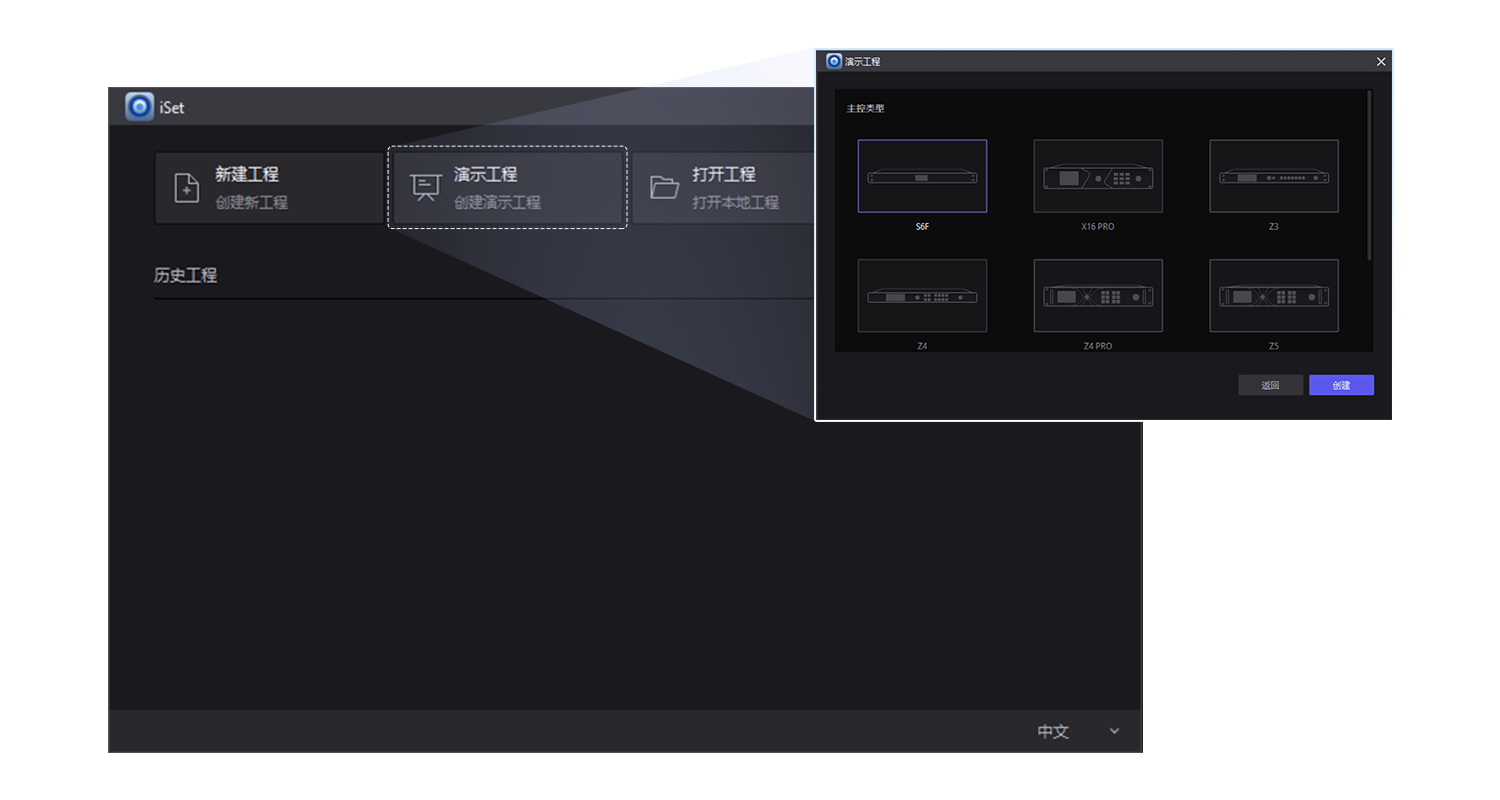1500x800 pixels.
Task: Select the Z5 controller device
Action: [x=1273, y=296]
